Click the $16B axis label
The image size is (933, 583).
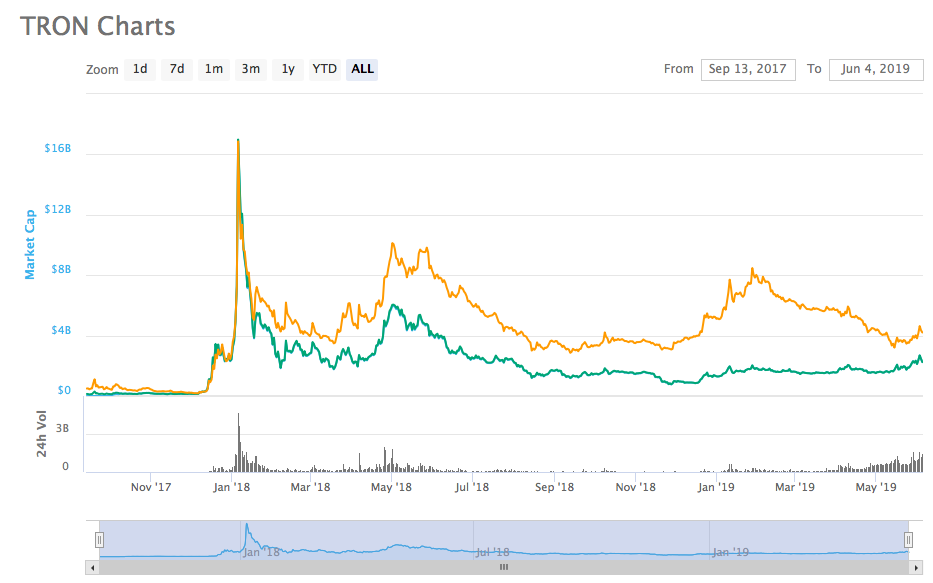58,148
